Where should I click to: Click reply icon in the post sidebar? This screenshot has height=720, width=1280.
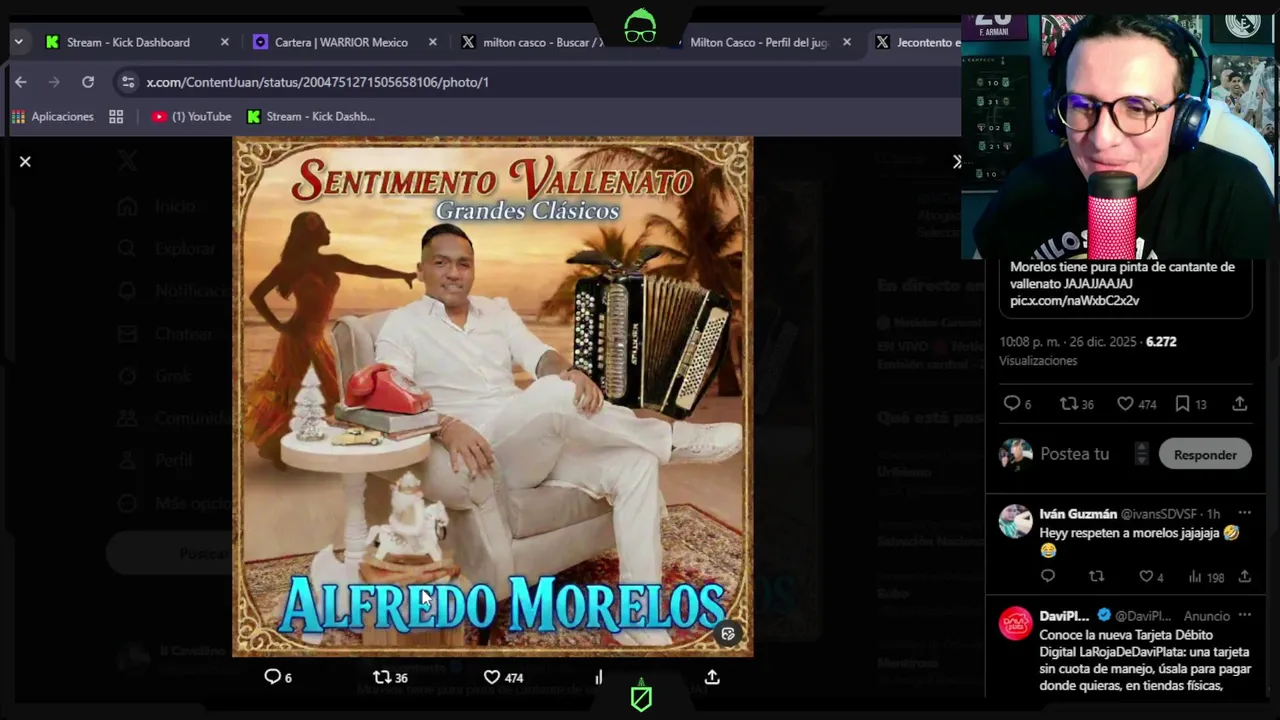tap(1012, 403)
